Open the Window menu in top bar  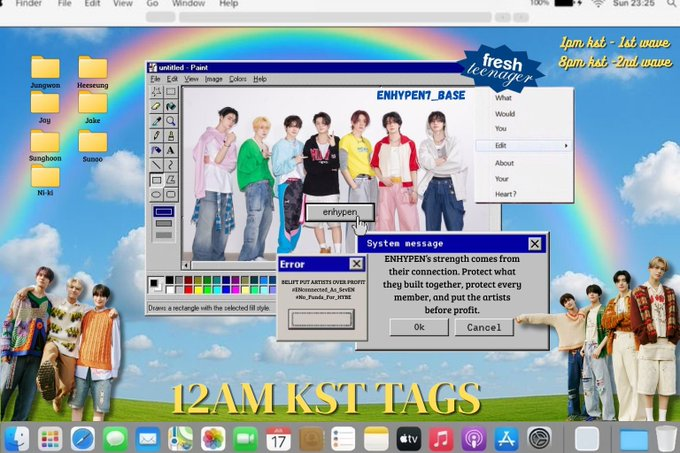coord(189,3)
